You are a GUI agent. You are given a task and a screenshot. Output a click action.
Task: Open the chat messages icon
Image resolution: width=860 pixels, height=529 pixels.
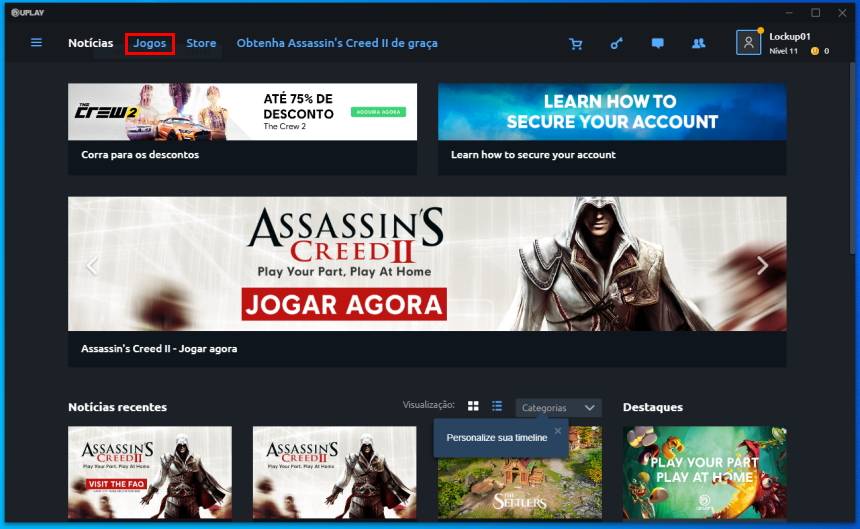[x=657, y=44]
